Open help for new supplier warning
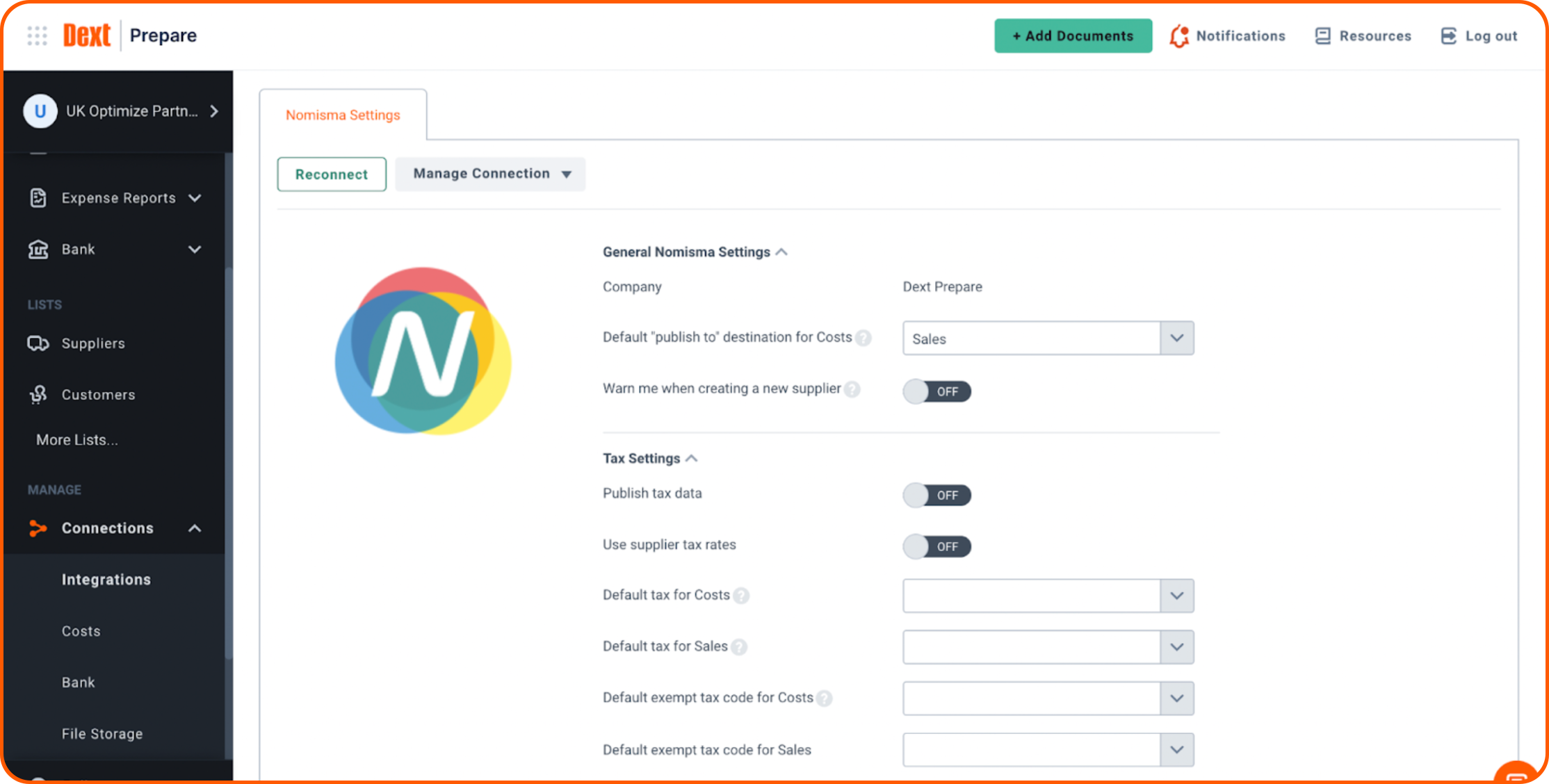This screenshot has width=1549, height=784. point(852,389)
